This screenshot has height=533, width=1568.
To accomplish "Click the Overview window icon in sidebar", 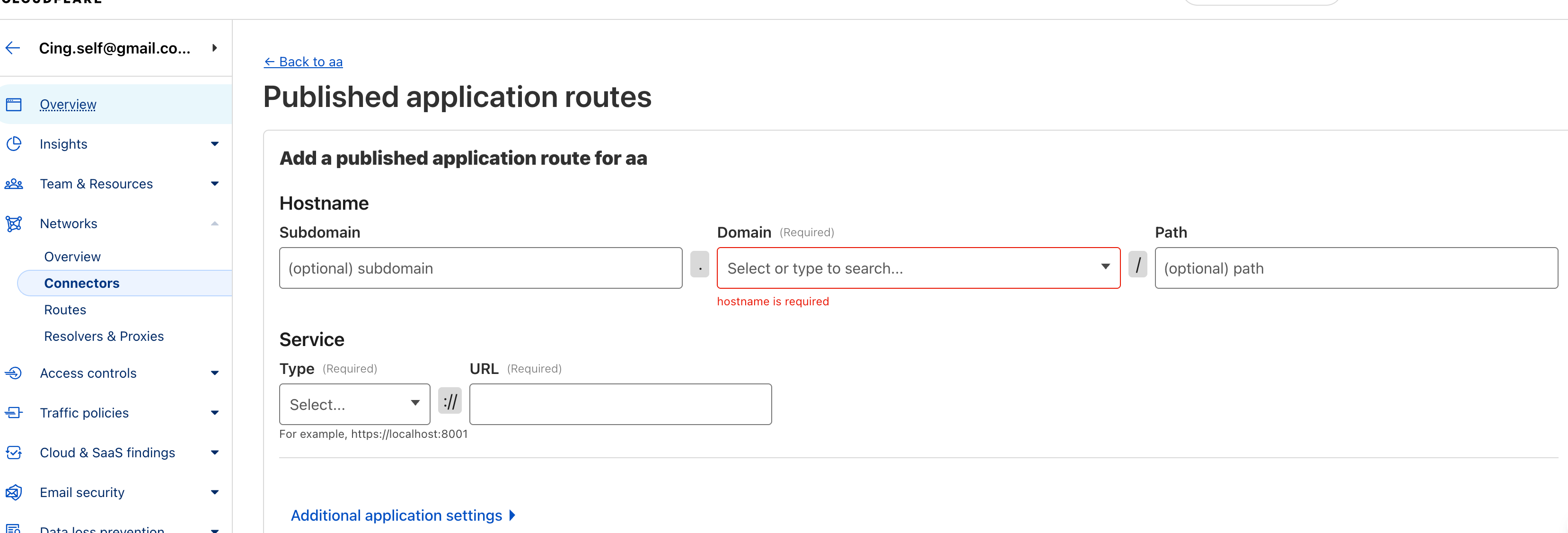I will [13, 105].
